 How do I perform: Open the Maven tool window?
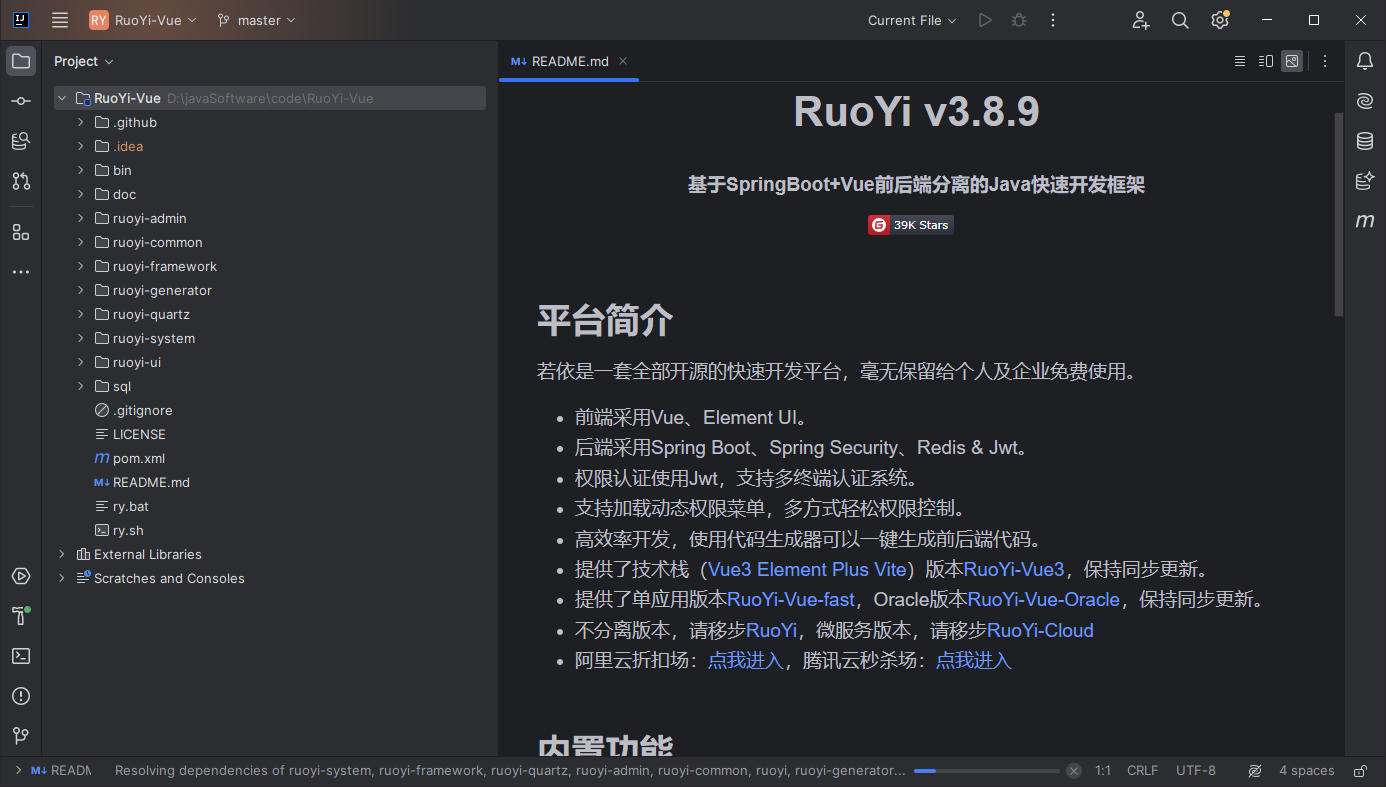[1365, 221]
